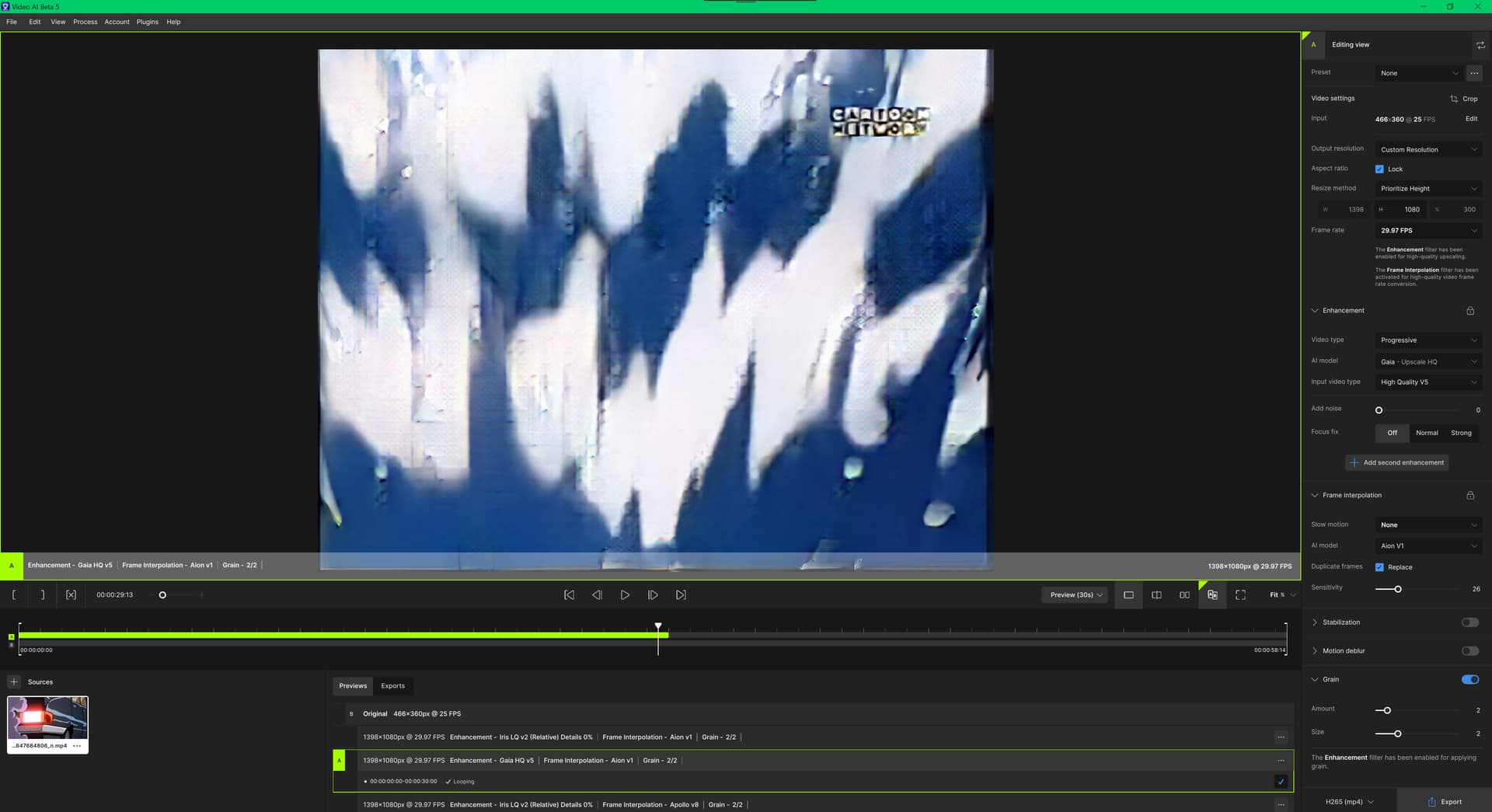This screenshot has height=812, width=1492.
Task: Step forward one frame
Action: (x=653, y=595)
